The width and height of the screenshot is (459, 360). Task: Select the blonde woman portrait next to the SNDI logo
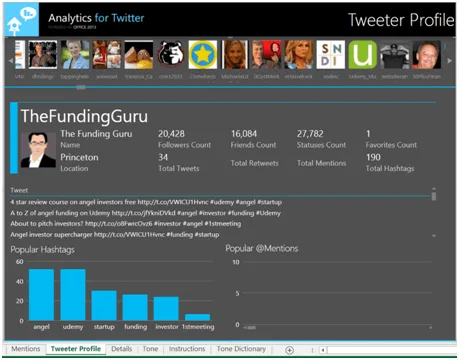click(299, 55)
